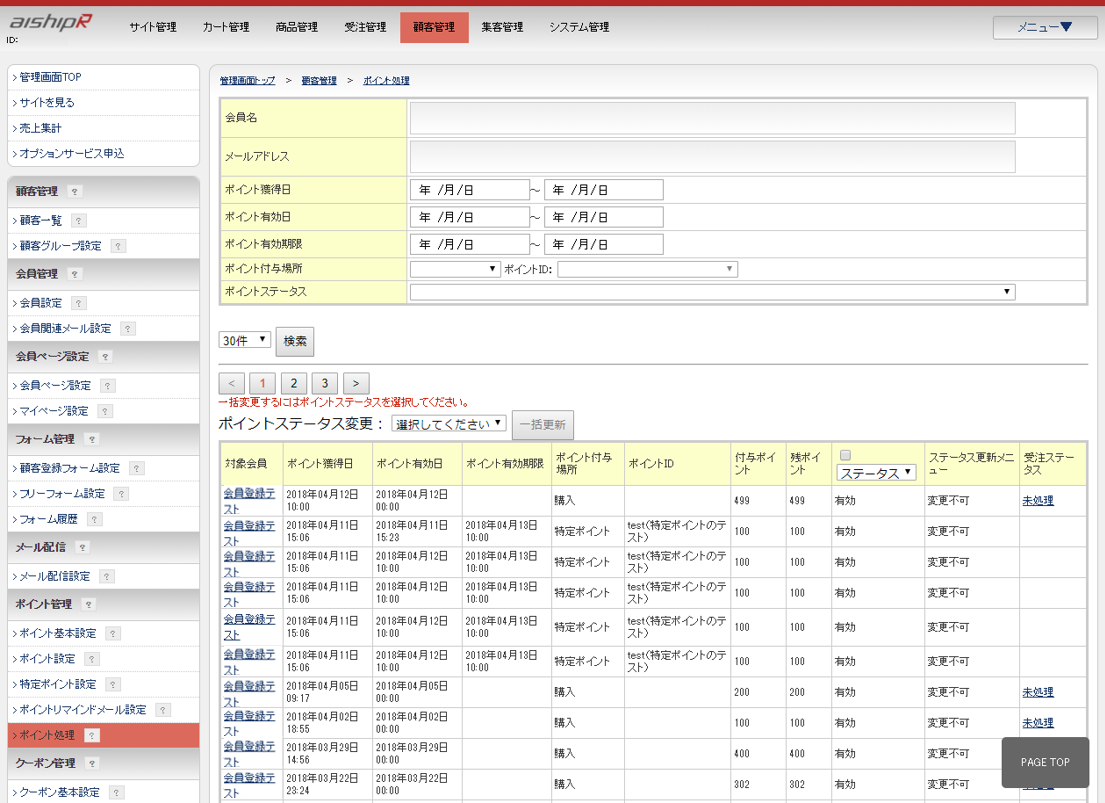Open the メニュー dropdown at top right
The width and height of the screenshot is (1105, 803).
point(1044,27)
